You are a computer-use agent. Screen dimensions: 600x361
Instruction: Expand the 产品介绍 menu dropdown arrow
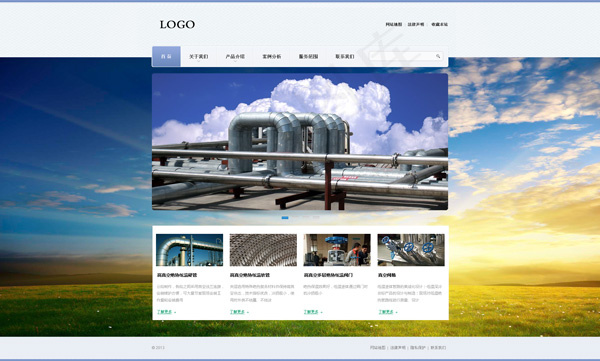pos(235,61)
